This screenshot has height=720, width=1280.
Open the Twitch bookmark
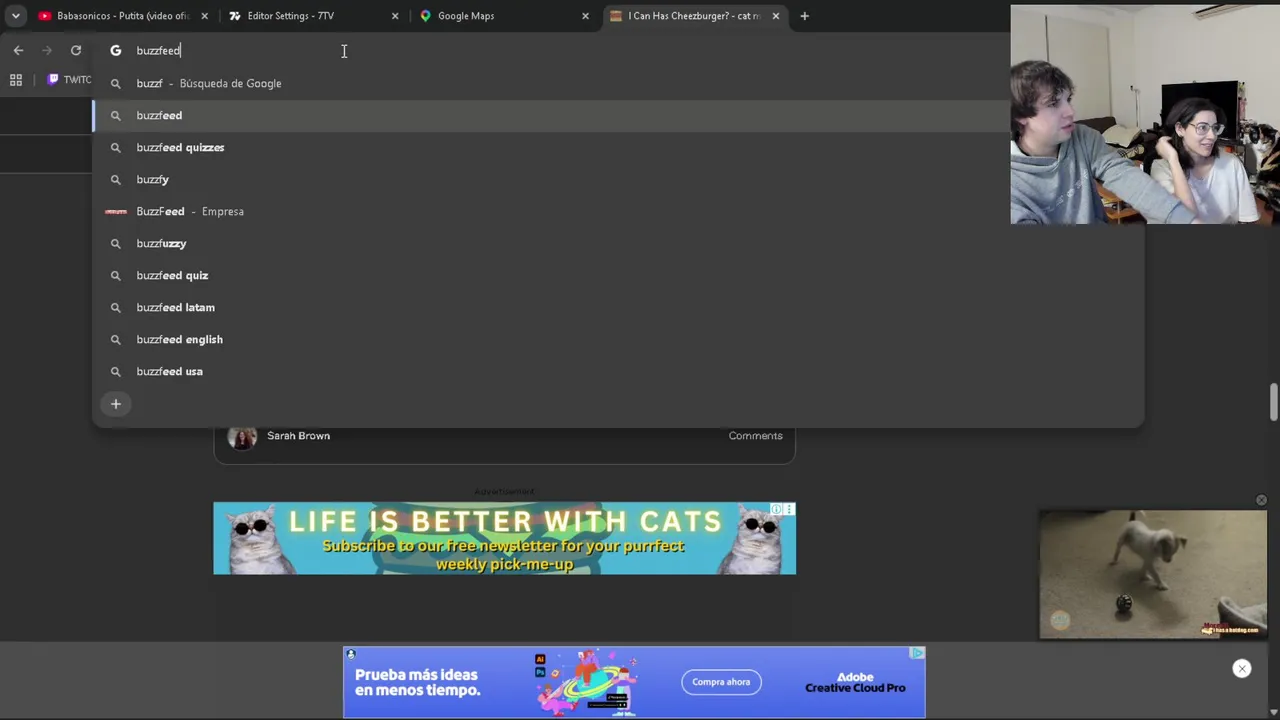pos(69,80)
